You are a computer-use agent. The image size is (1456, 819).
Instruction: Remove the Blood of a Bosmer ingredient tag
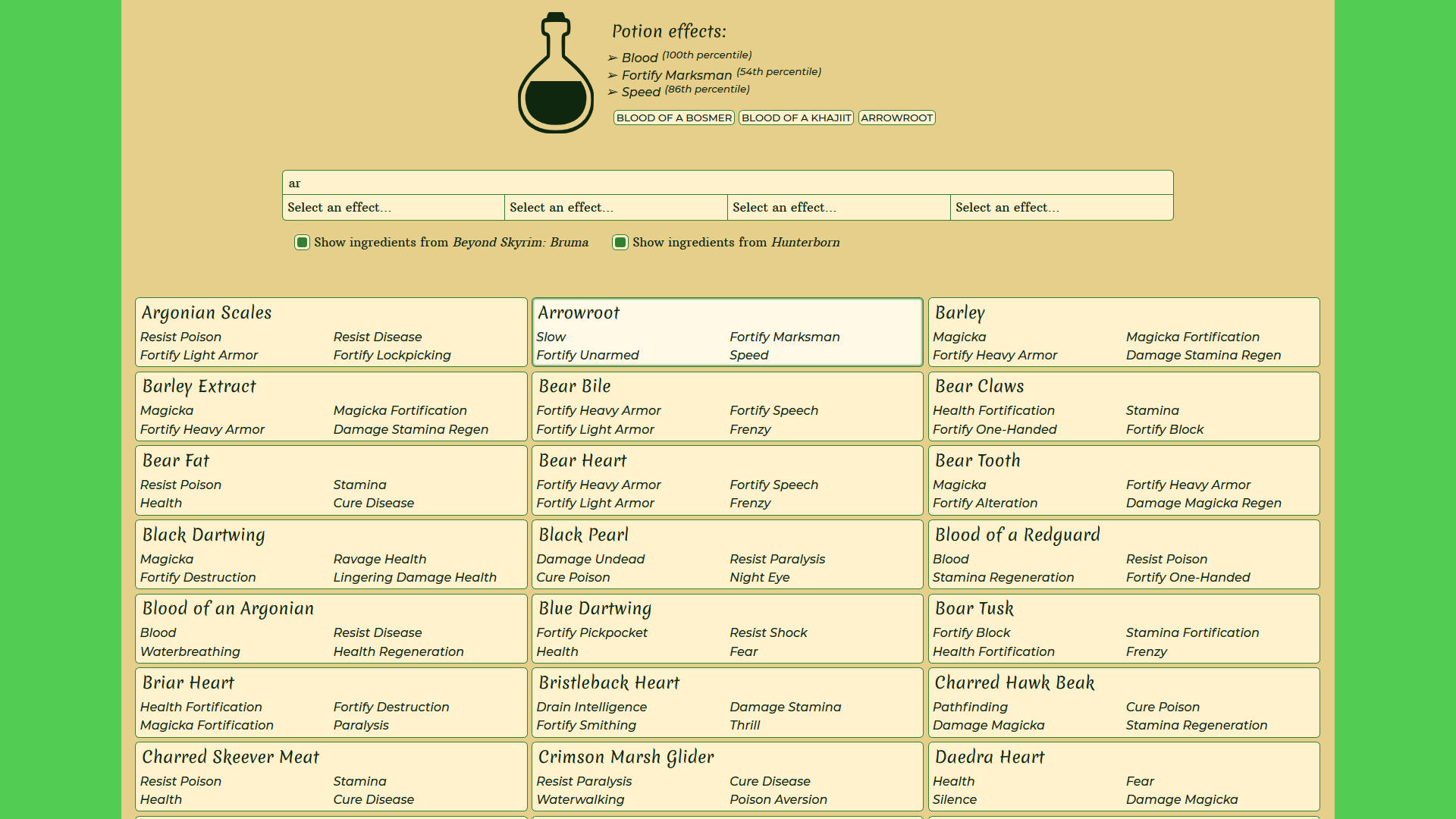click(673, 118)
